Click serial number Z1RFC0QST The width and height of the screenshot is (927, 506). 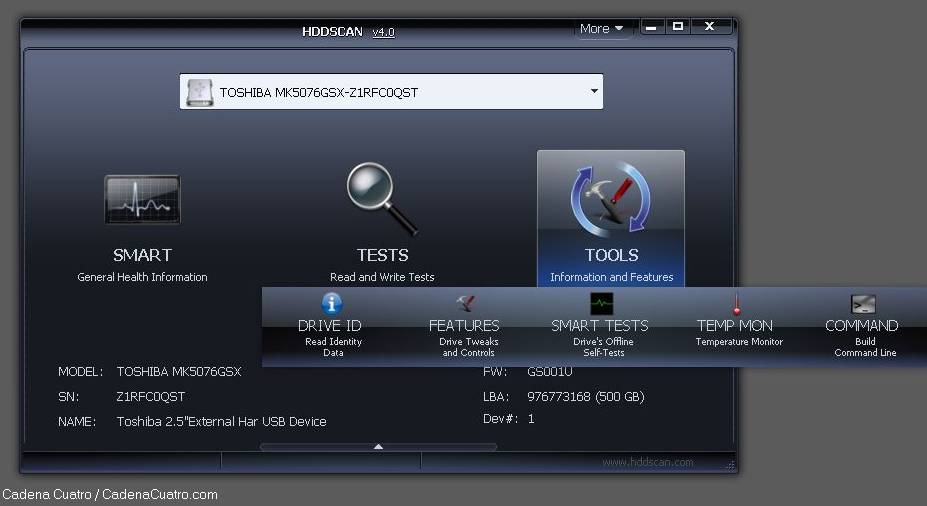tap(151, 397)
